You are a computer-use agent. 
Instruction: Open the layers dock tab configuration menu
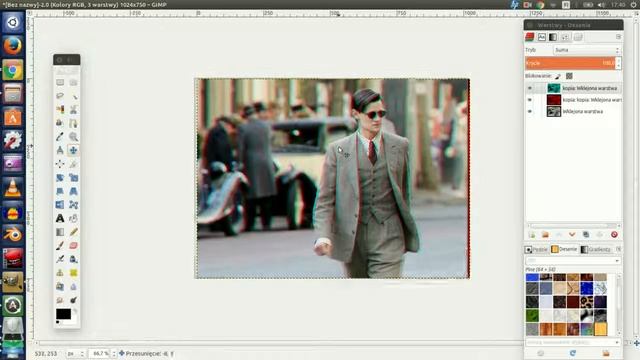(x=618, y=37)
